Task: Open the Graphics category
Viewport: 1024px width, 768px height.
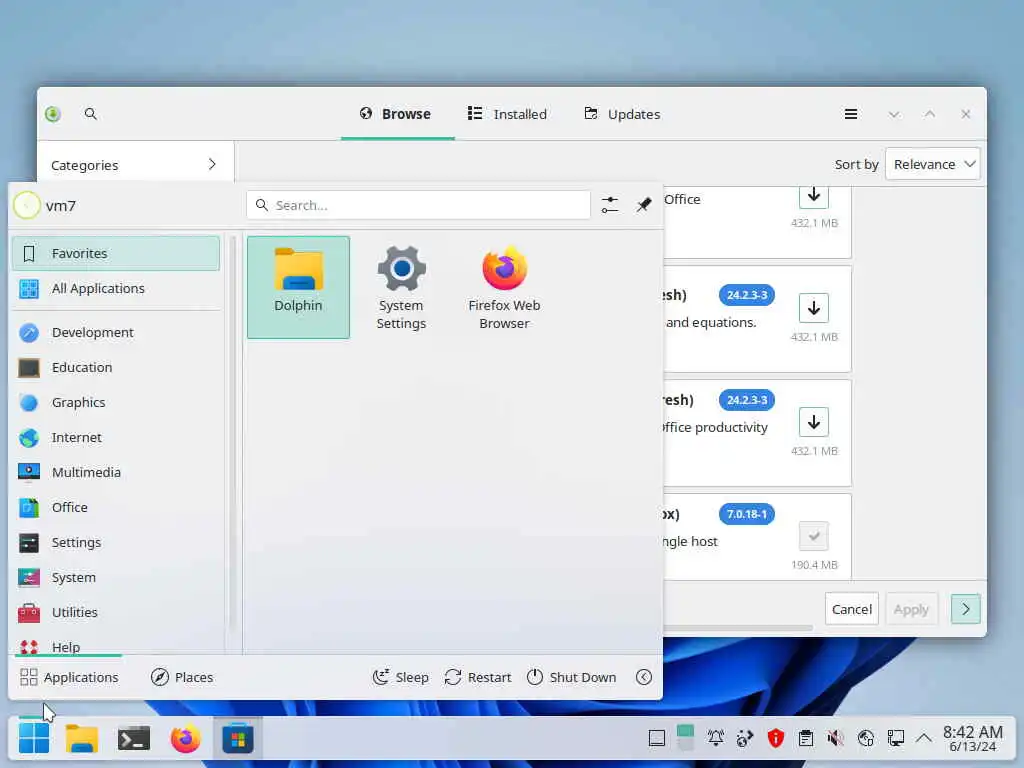Action: [x=116, y=402]
